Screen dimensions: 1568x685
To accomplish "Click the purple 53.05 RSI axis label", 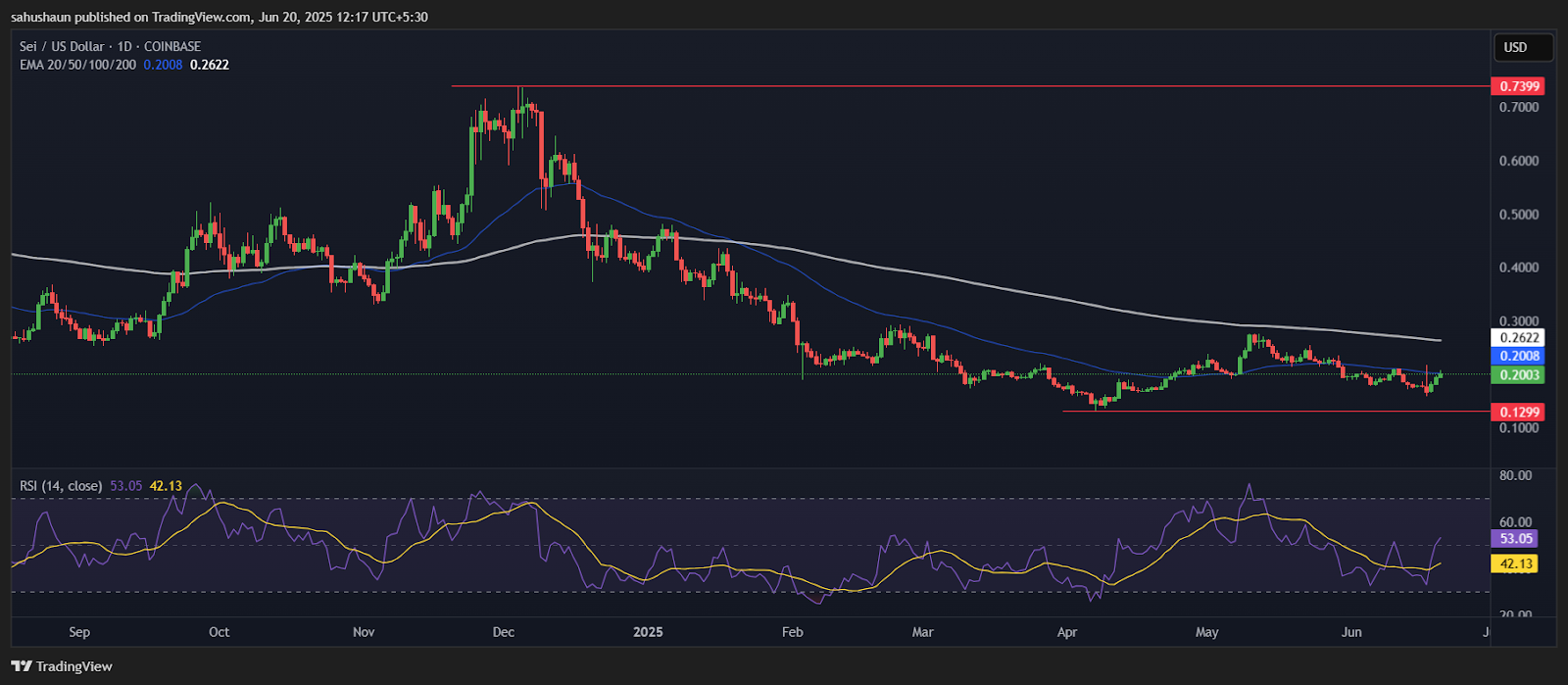I will tap(1515, 538).
